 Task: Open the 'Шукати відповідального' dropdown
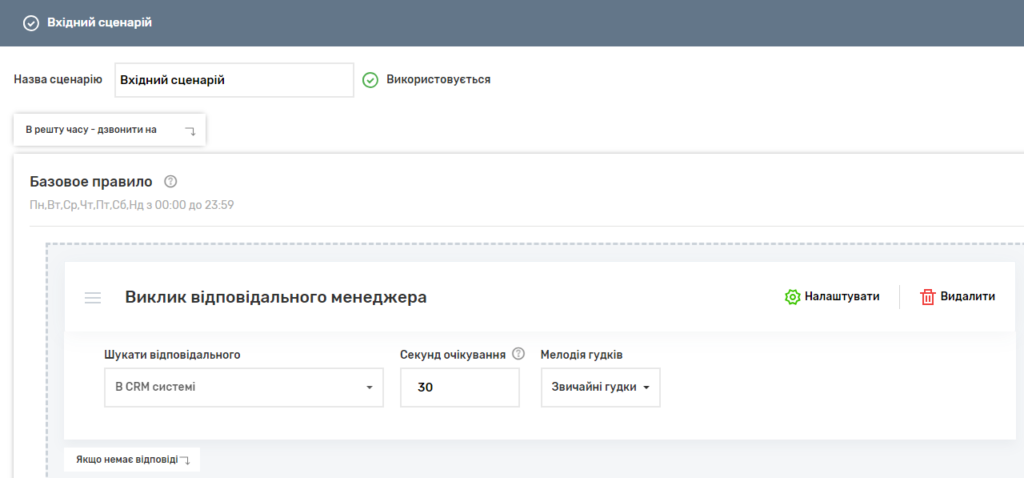tap(243, 387)
